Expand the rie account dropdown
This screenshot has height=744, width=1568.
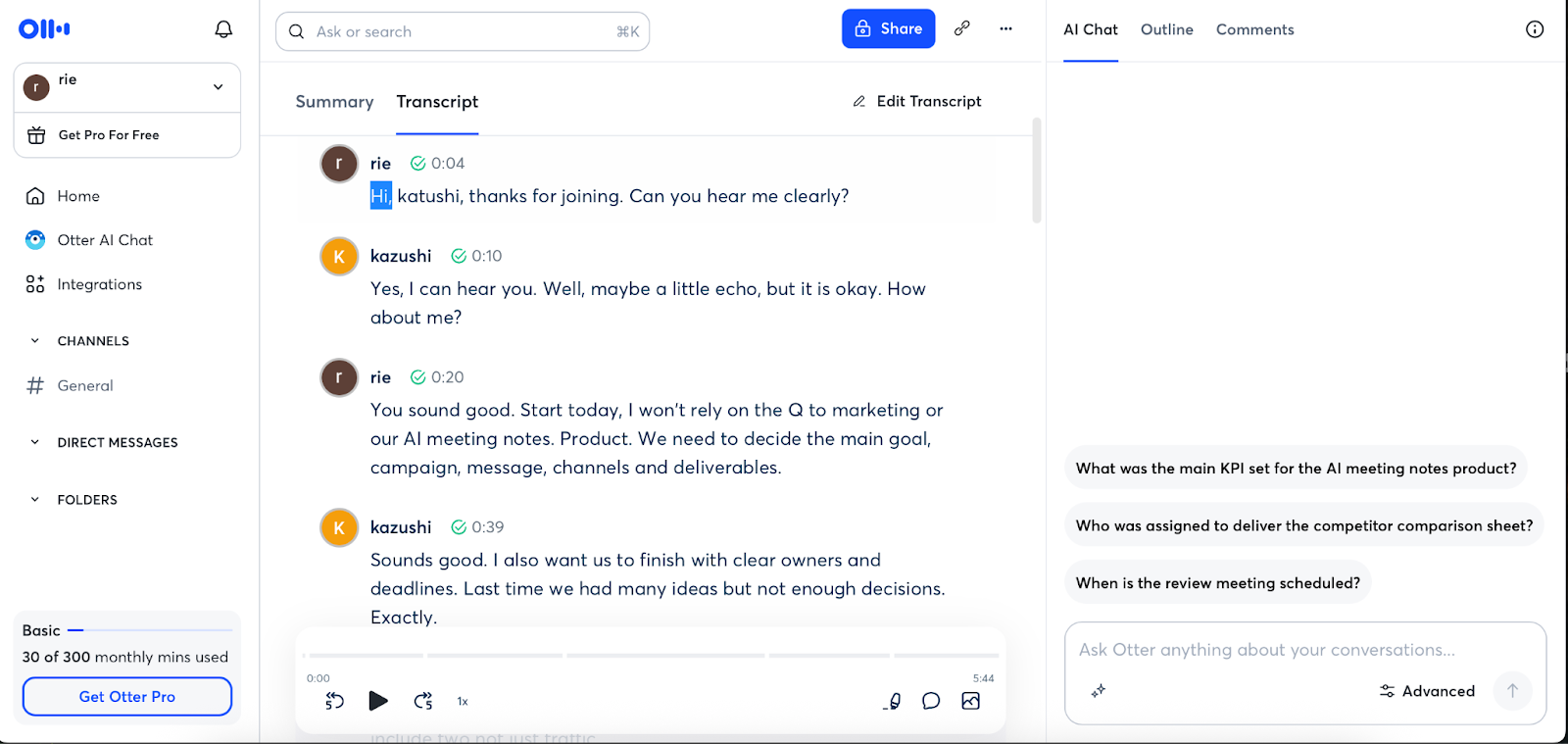(x=218, y=87)
